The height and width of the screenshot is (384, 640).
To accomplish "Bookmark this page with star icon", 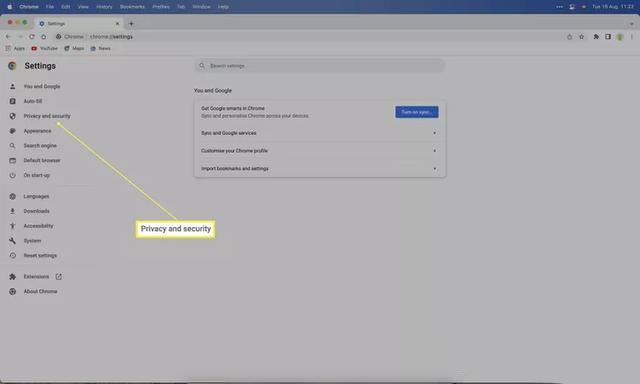I will tap(582, 37).
